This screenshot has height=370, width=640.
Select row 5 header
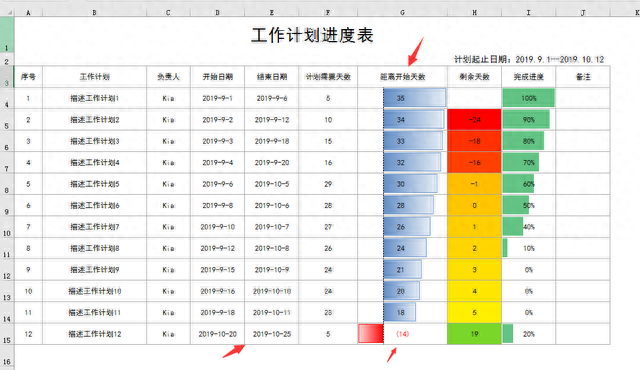click(x=7, y=120)
